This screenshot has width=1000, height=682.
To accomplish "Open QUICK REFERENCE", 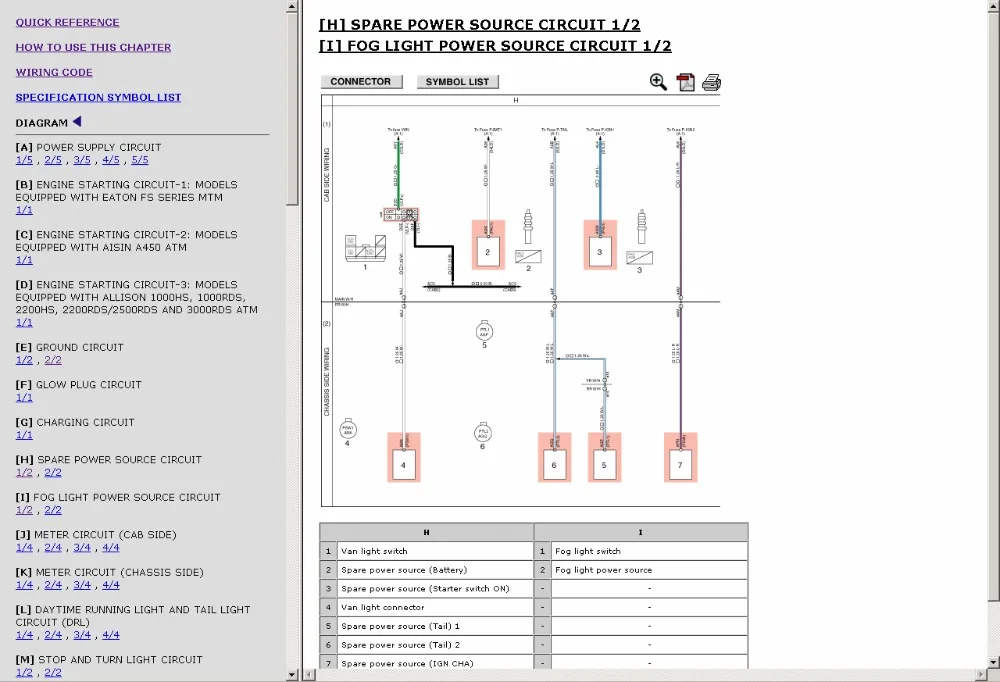I will pyautogui.click(x=67, y=22).
